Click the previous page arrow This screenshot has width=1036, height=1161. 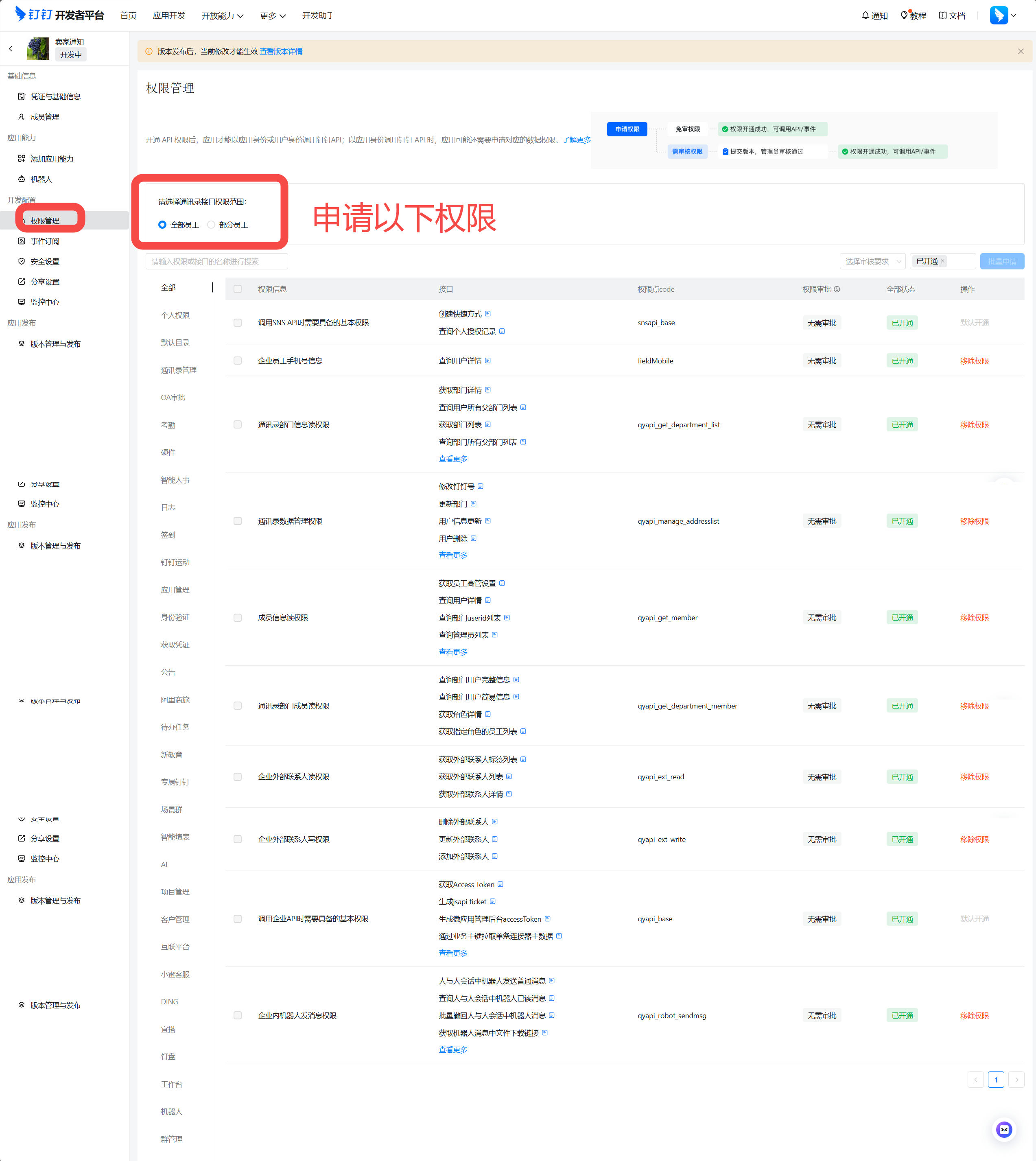[976, 1080]
